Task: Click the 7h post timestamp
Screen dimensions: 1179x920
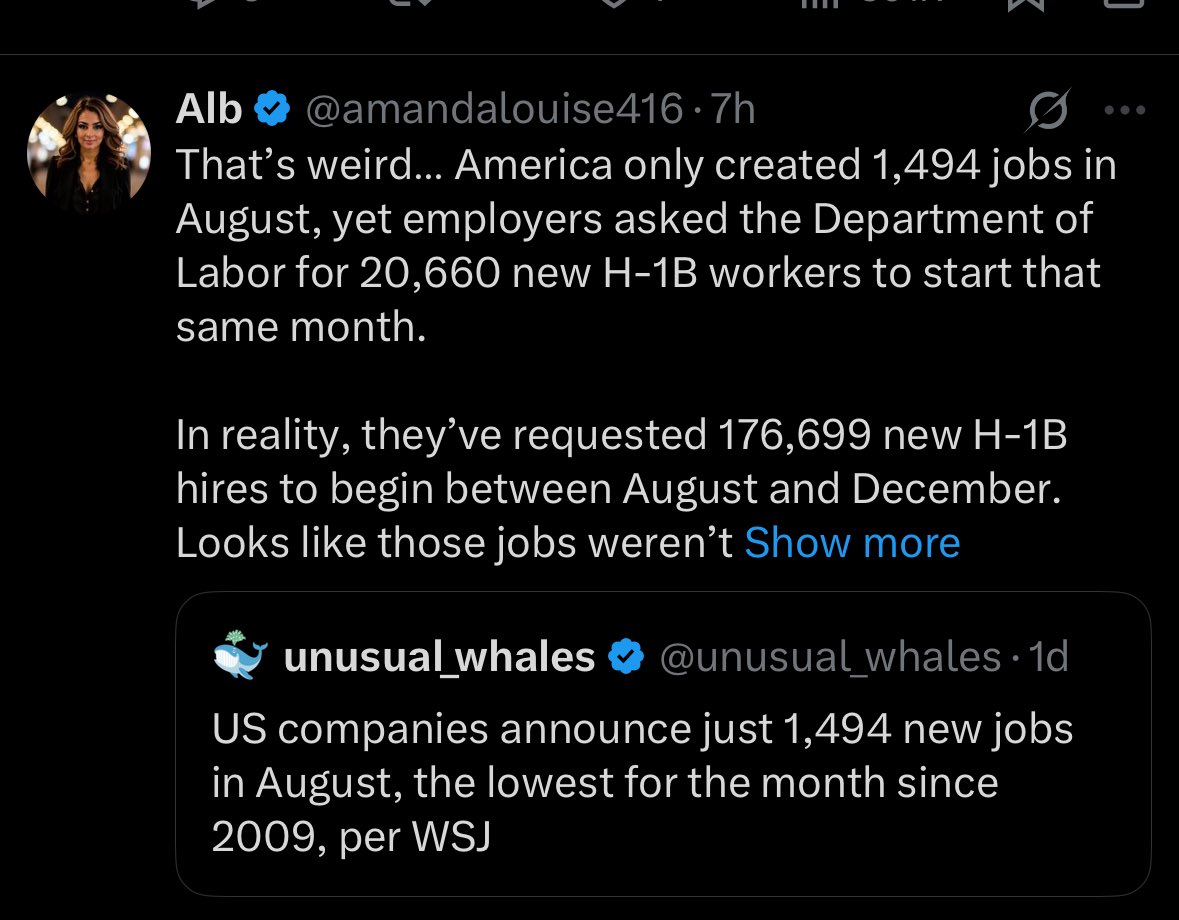Action: tap(733, 109)
